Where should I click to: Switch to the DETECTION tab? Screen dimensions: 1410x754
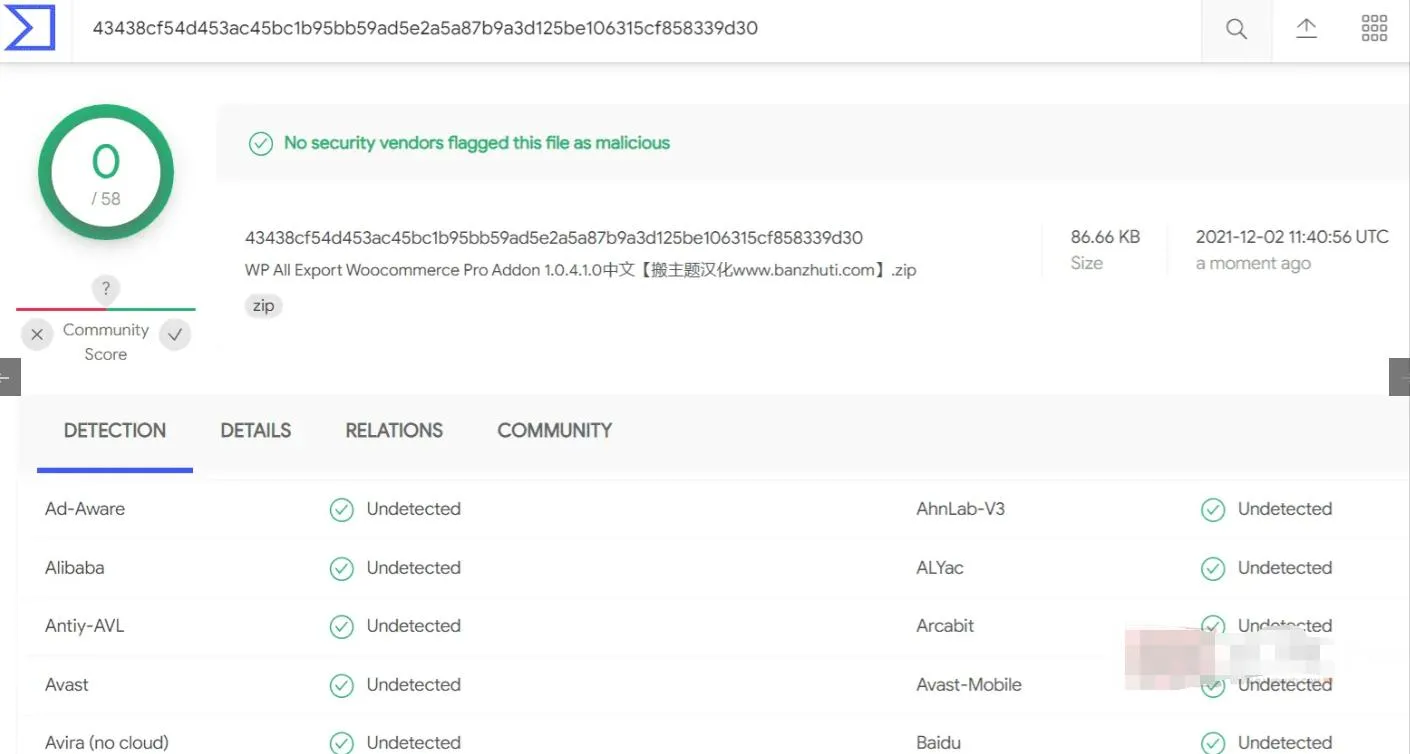click(115, 431)
